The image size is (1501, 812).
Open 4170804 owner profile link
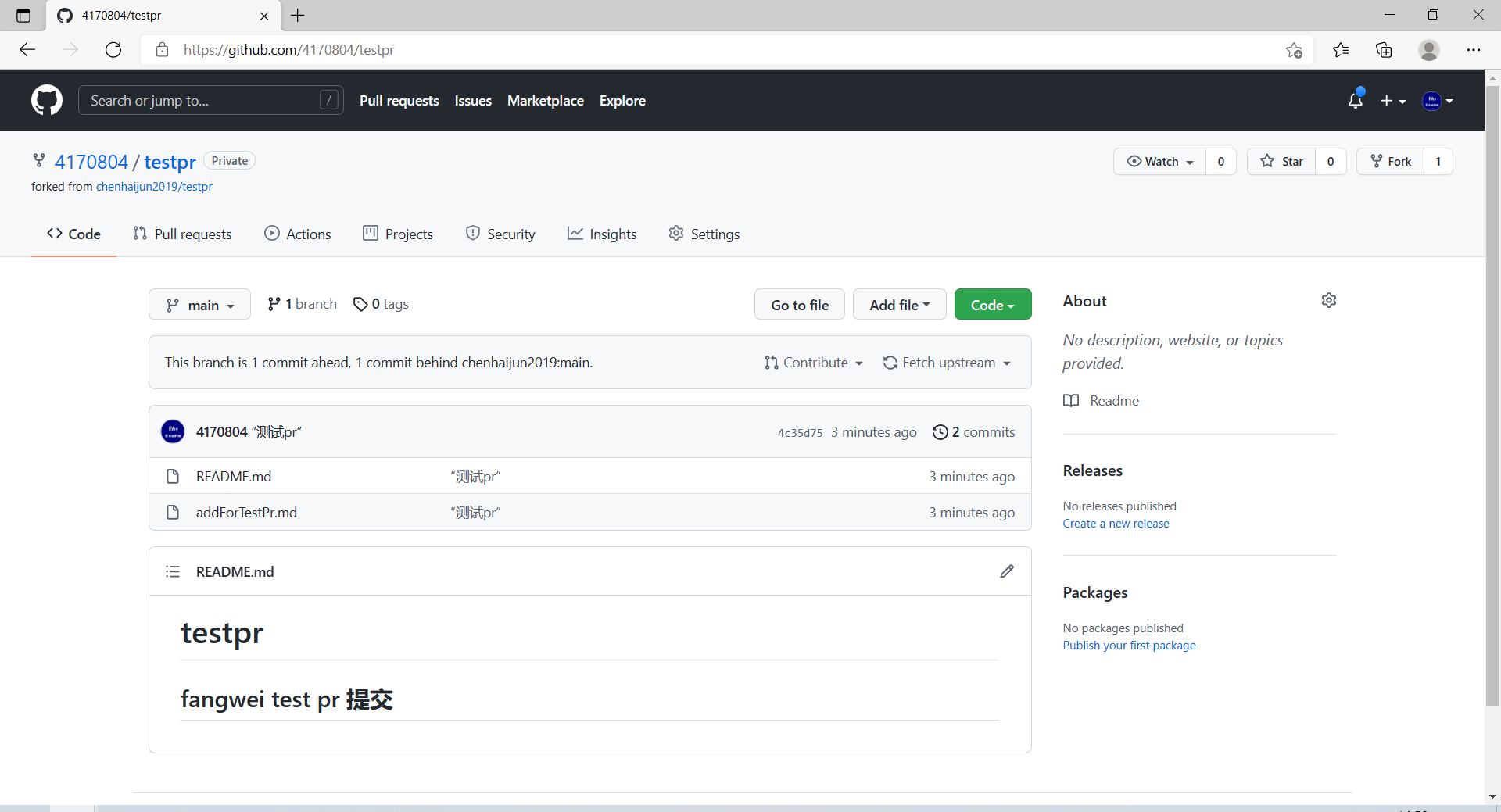click(x=91, y=162)
